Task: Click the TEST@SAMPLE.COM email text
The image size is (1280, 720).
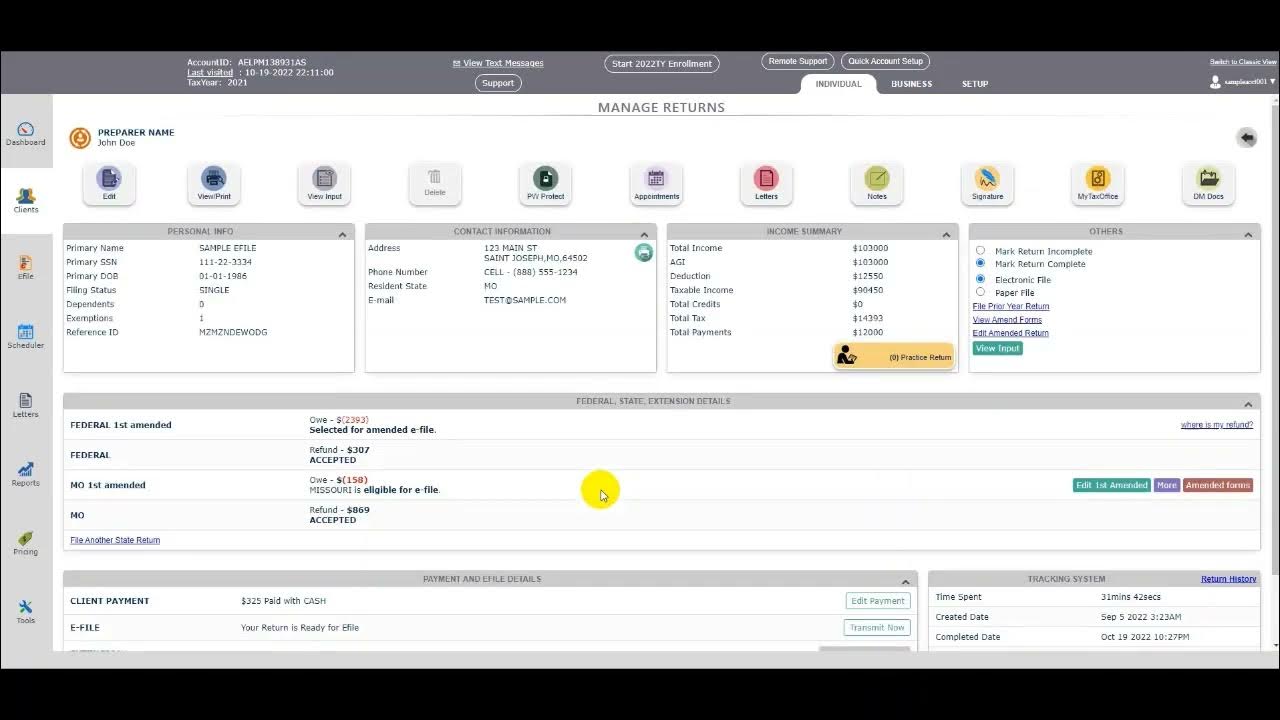Action: pos(525,300)
